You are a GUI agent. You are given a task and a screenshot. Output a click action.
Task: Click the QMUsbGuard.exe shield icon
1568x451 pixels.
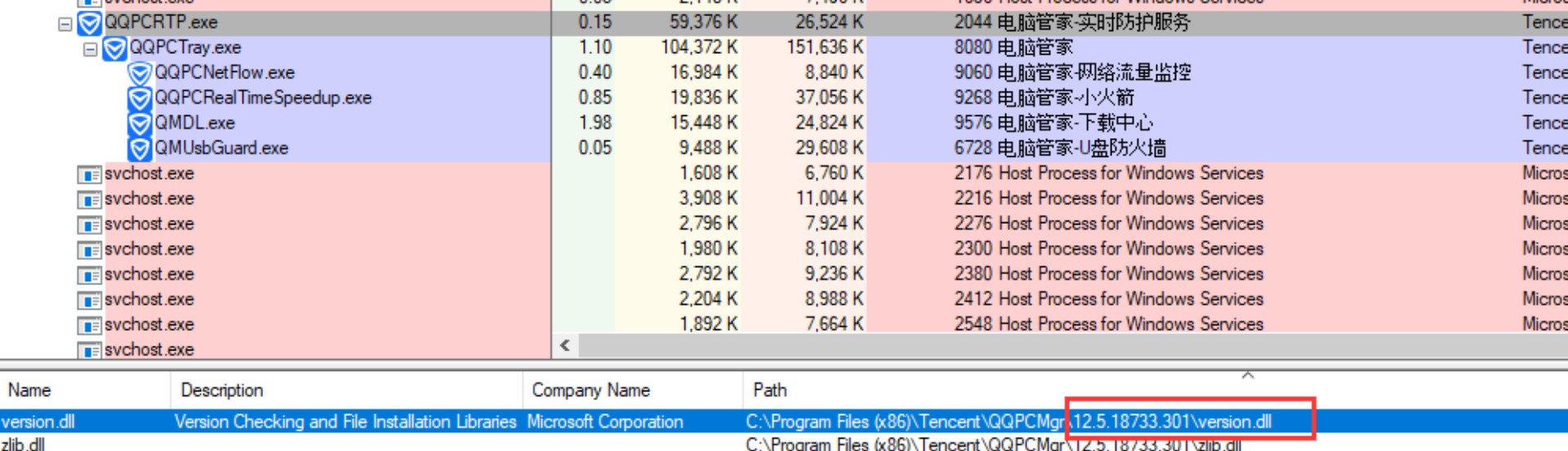point(140,150)
